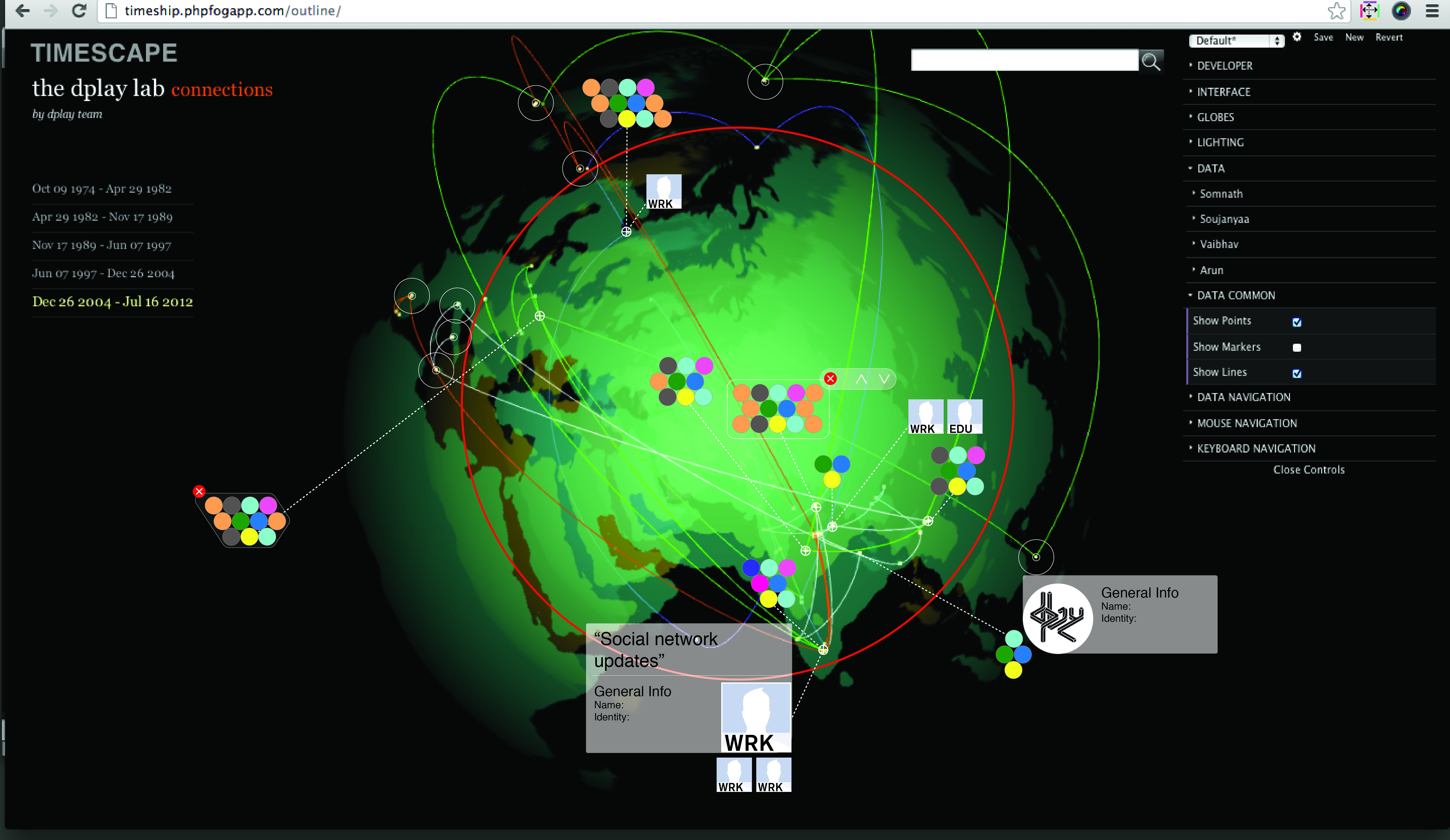1450x840 pixels.
Task: Click the down arrow above selected cluster
Action: 884,379
